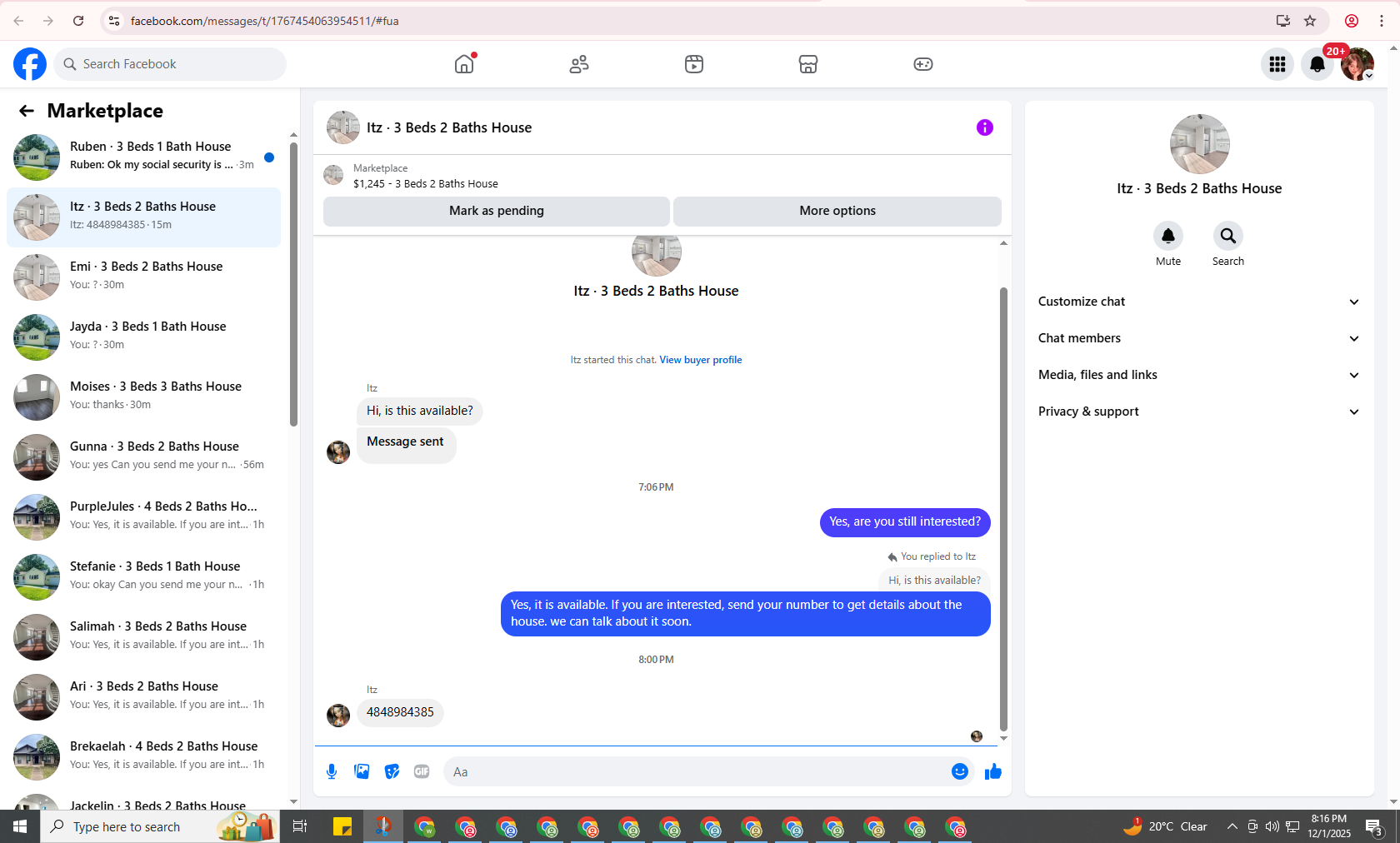The height and width of the screenshot is (843, 1400).
Task: Click the 'Hi, is this available?' gray message
Action: (420, 411)
